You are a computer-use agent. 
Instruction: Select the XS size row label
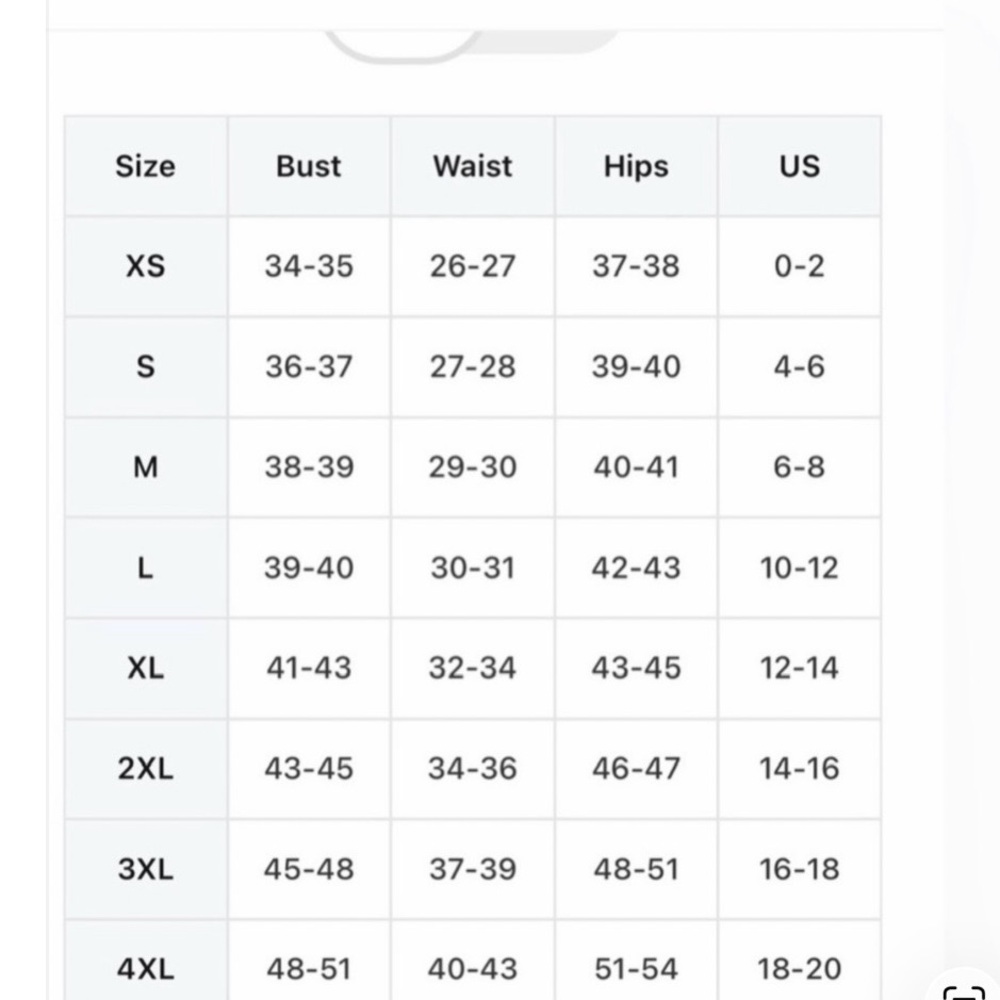click(x=146, y=267)
